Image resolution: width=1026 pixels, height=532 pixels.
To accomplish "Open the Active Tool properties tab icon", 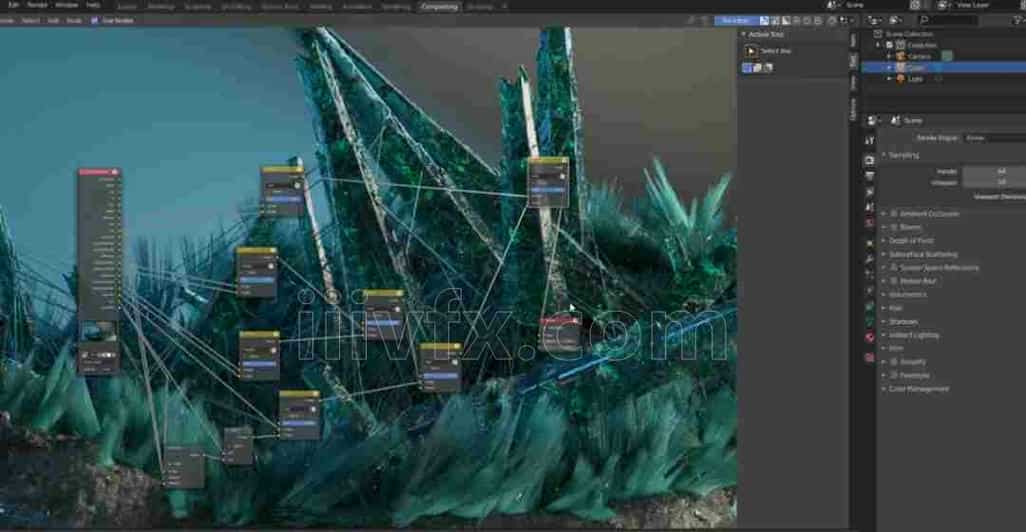I will click(869, 141).
